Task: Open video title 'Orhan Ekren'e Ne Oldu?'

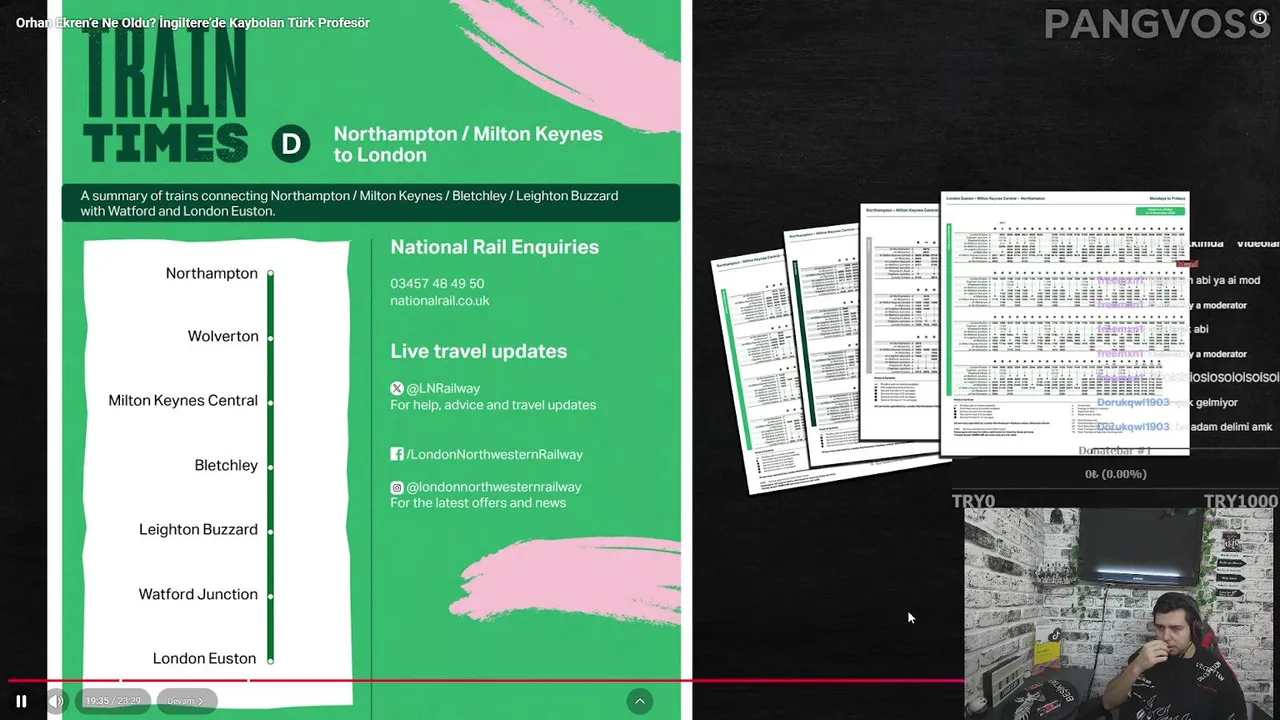Action: pyautogui.click(x=193, y=22)
